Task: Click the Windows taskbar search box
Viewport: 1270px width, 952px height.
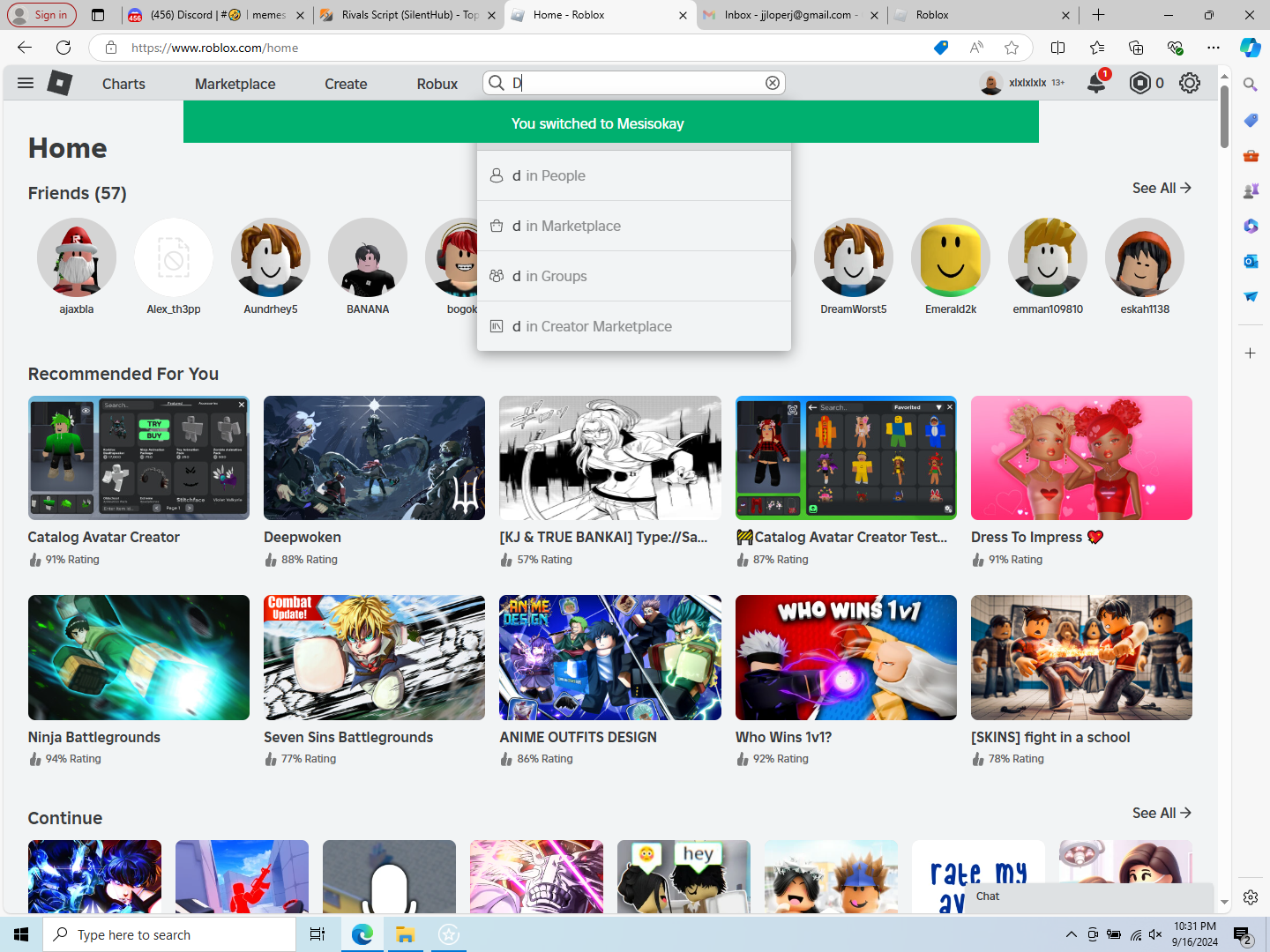Action: [x=169, y=934]
